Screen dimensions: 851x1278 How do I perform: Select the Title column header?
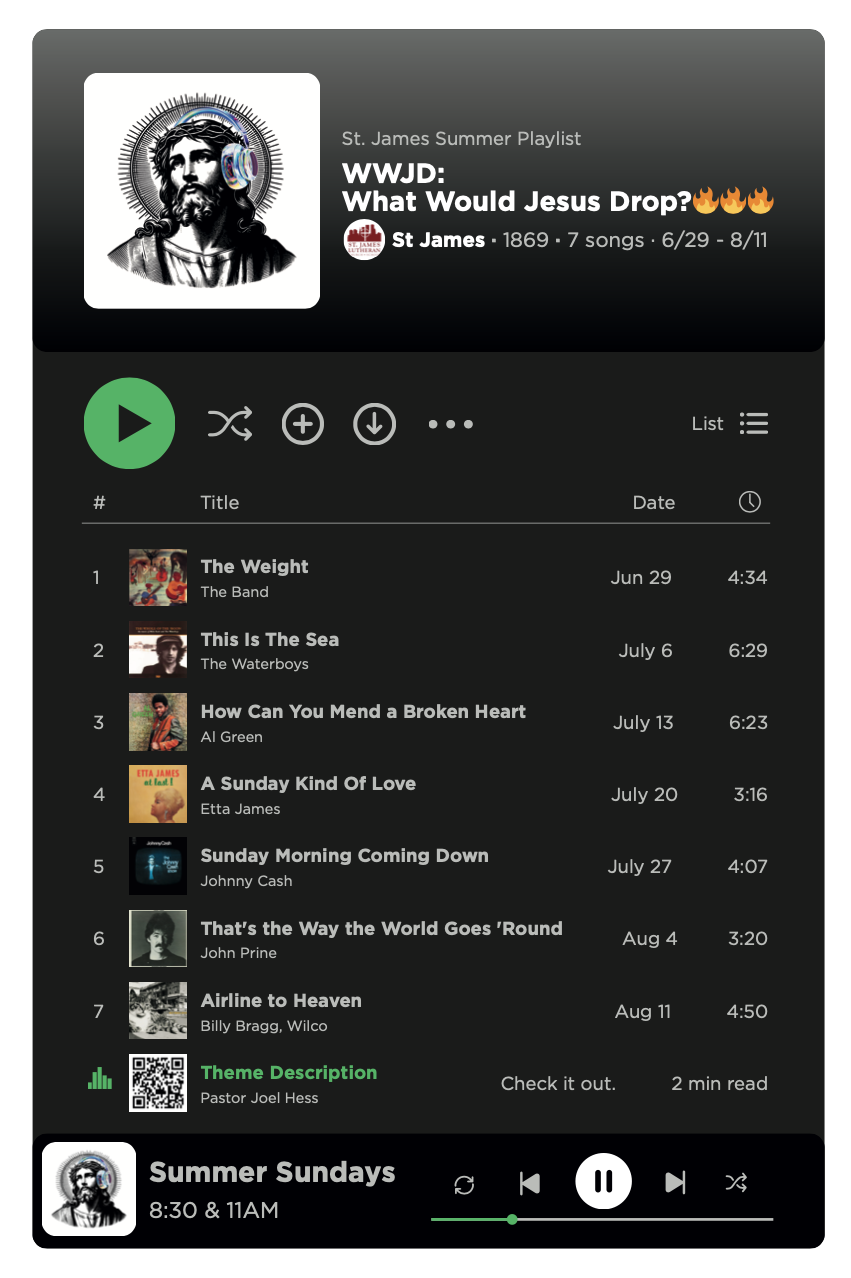click(x=220, y=503)
